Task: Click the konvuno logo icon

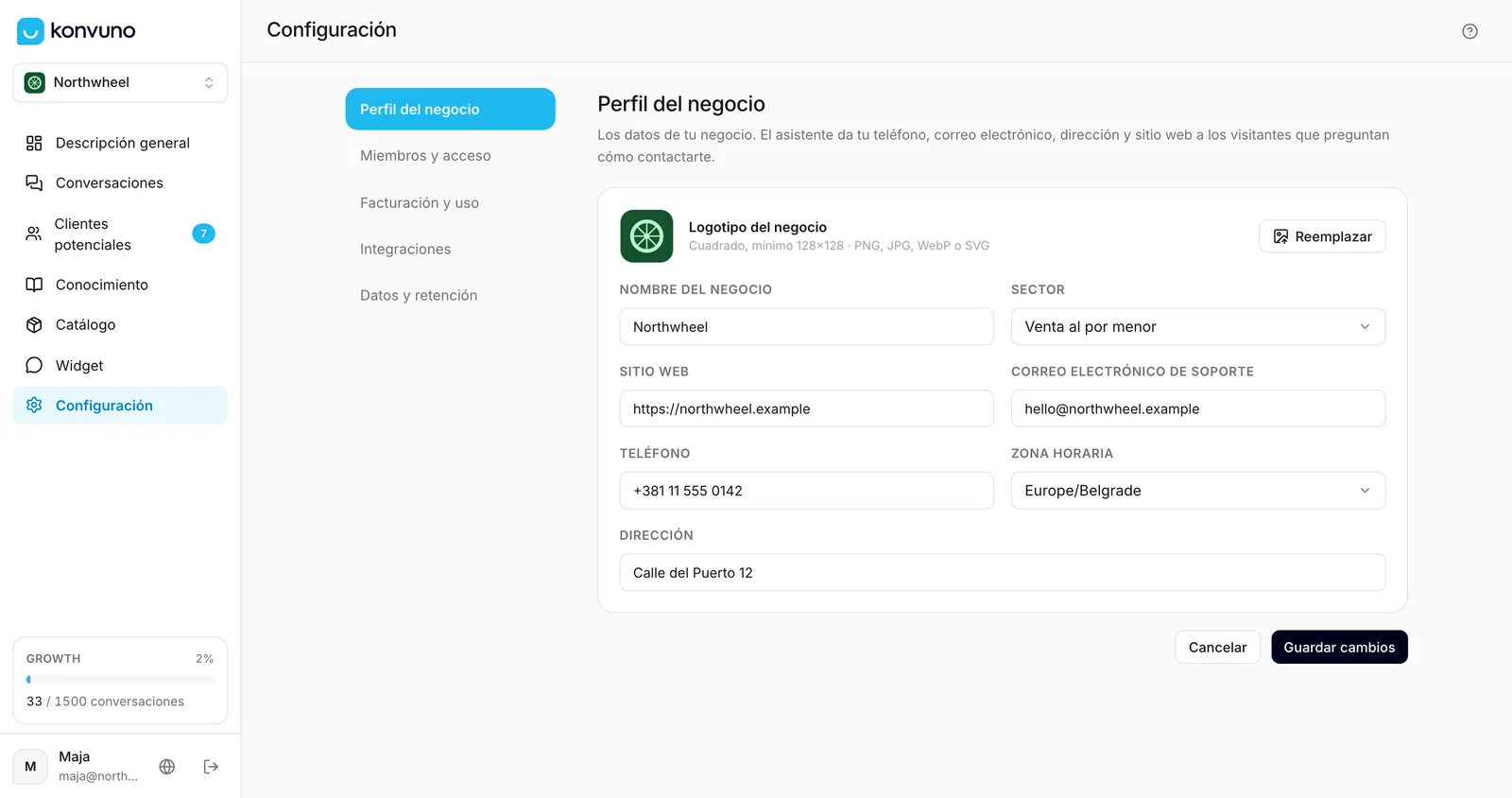Action: pos(30,31)
